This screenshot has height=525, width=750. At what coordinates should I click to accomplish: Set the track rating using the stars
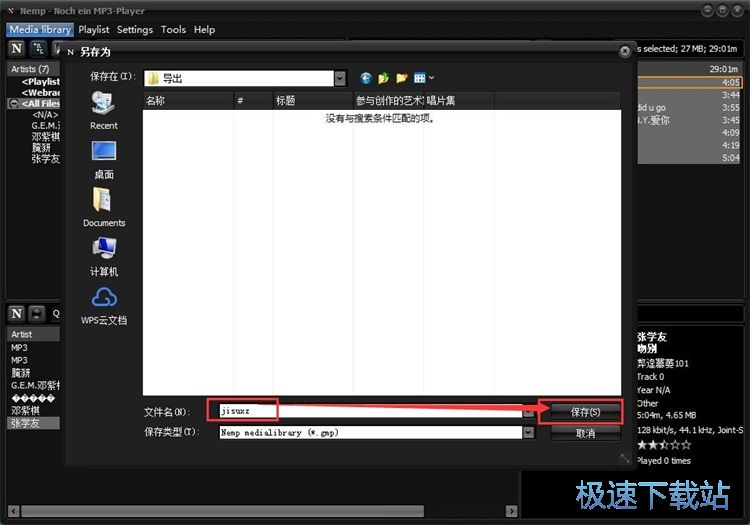click(x=664, y=445)
